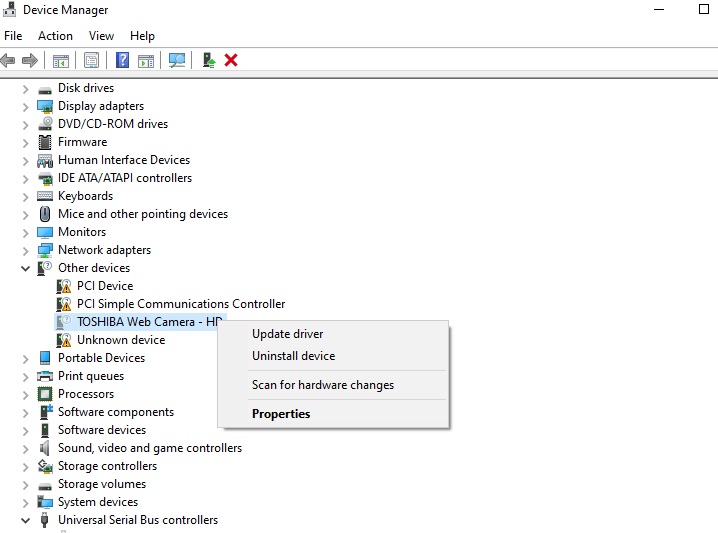Minimize the Device Manager window

(659, 9)
